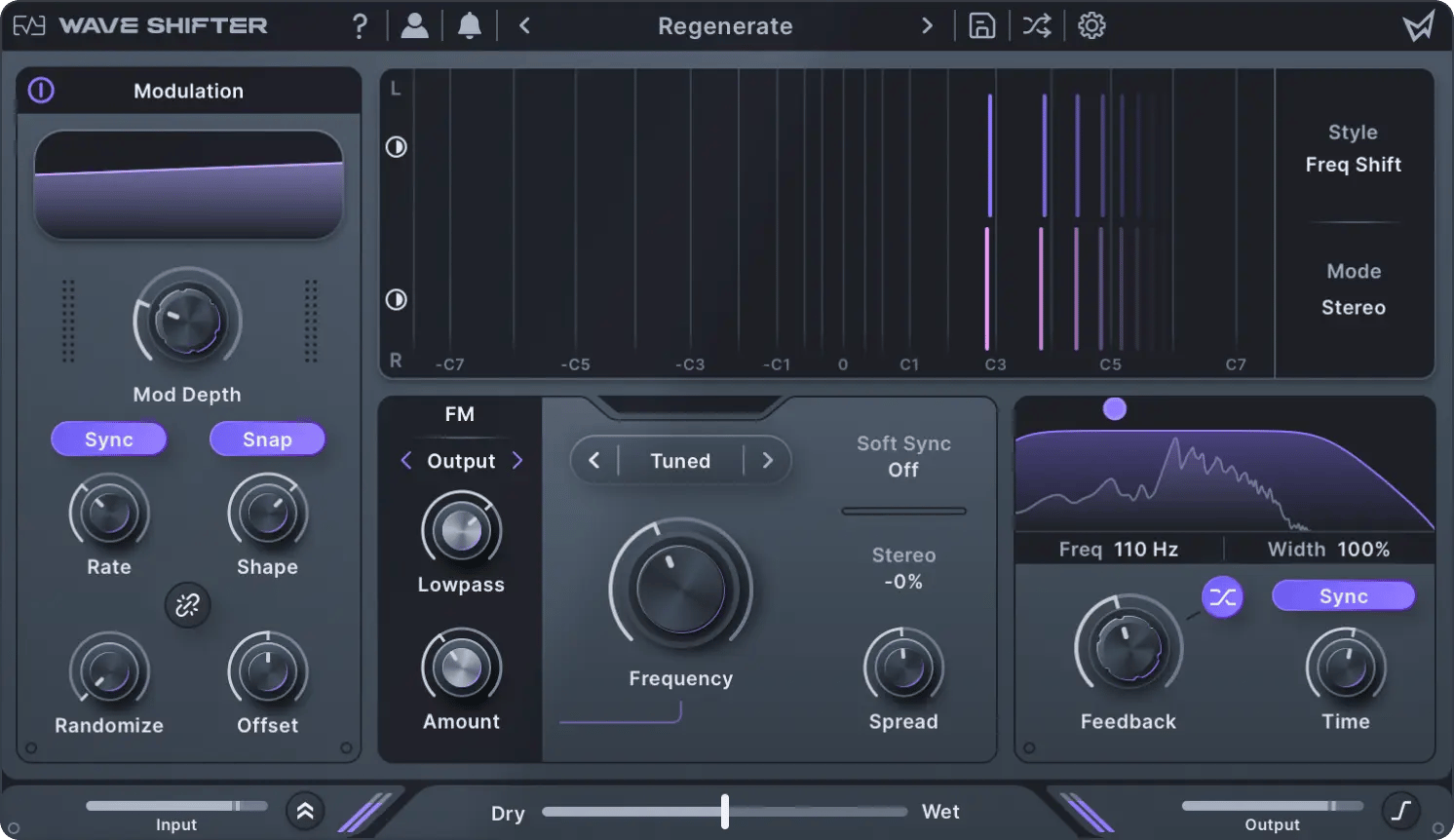This screenshot has width=1454, height=840.
Task: Toggle the Modulation power button
Action: click(41, 91)
